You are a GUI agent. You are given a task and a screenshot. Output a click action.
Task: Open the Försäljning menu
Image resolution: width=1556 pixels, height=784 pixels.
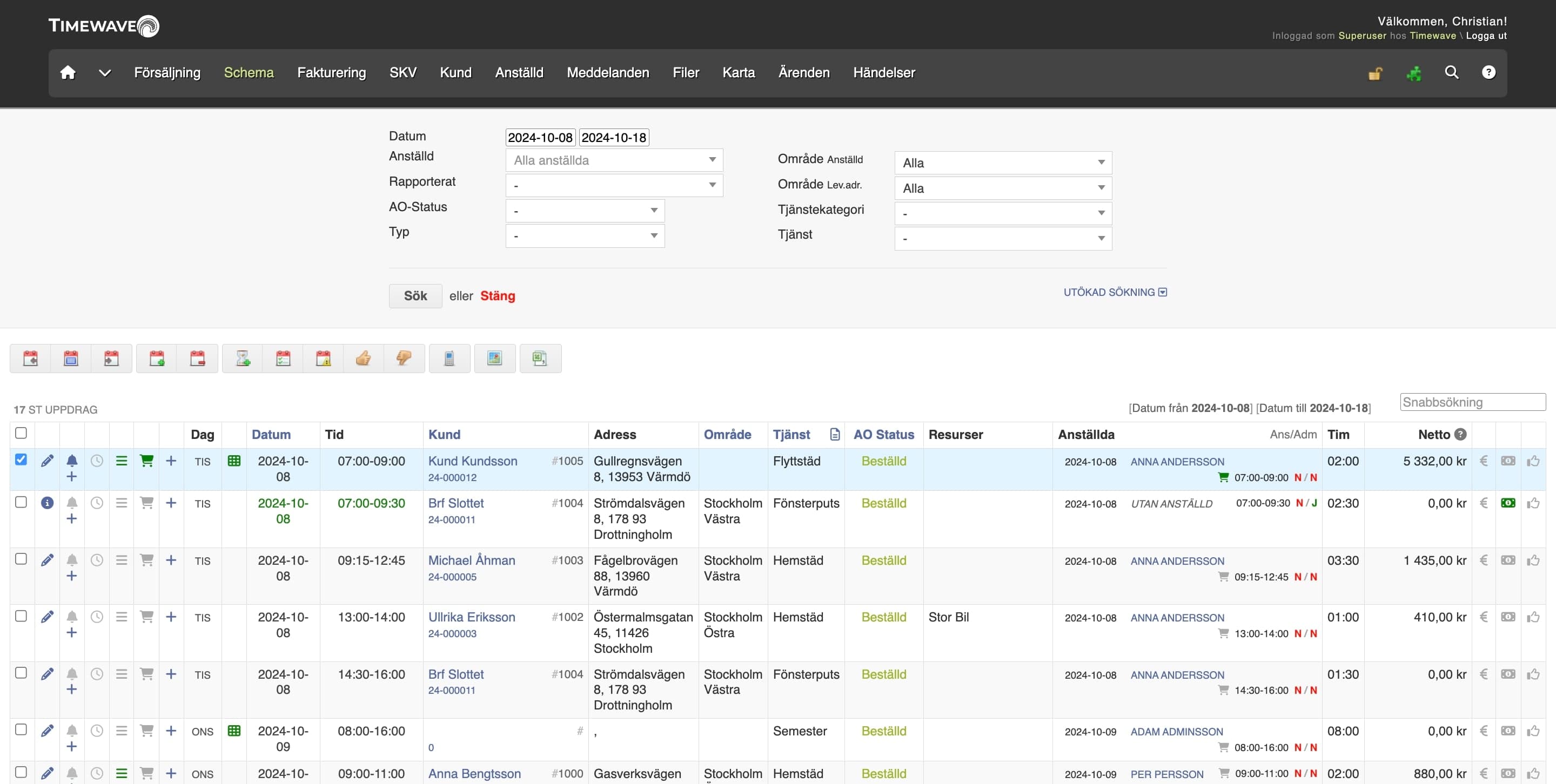click(167, 72)
